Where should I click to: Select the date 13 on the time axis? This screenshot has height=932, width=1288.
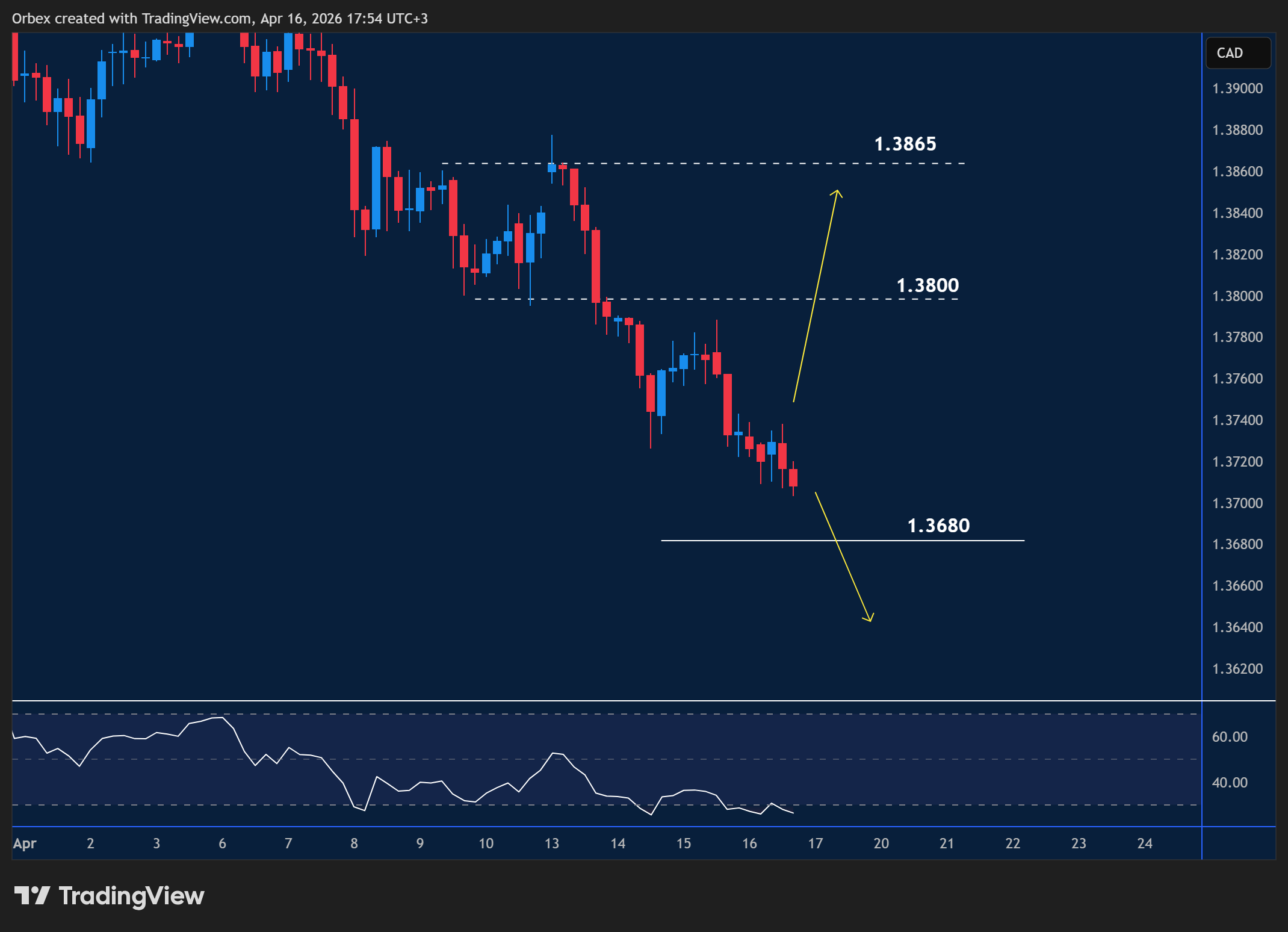click(x=552, y=843)
